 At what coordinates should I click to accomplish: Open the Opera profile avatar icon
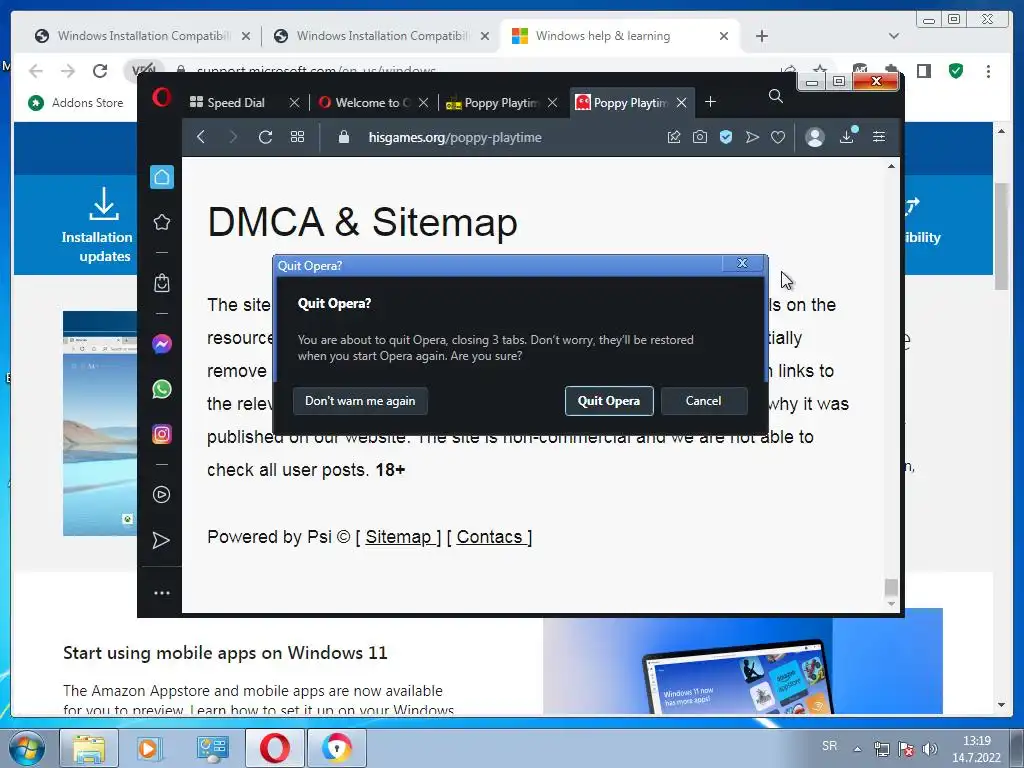[814, 136]
